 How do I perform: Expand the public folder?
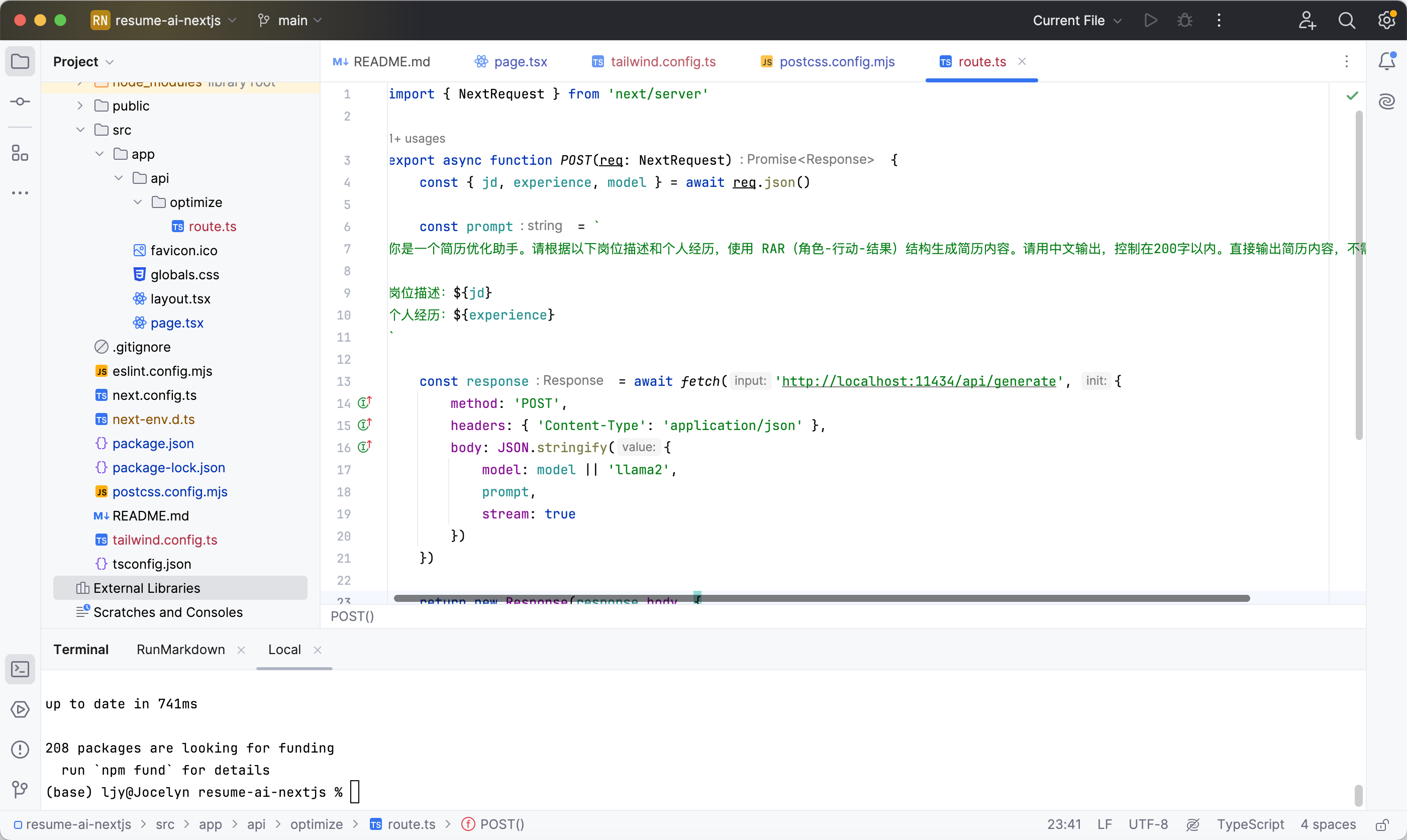click(x=80, y=106)
